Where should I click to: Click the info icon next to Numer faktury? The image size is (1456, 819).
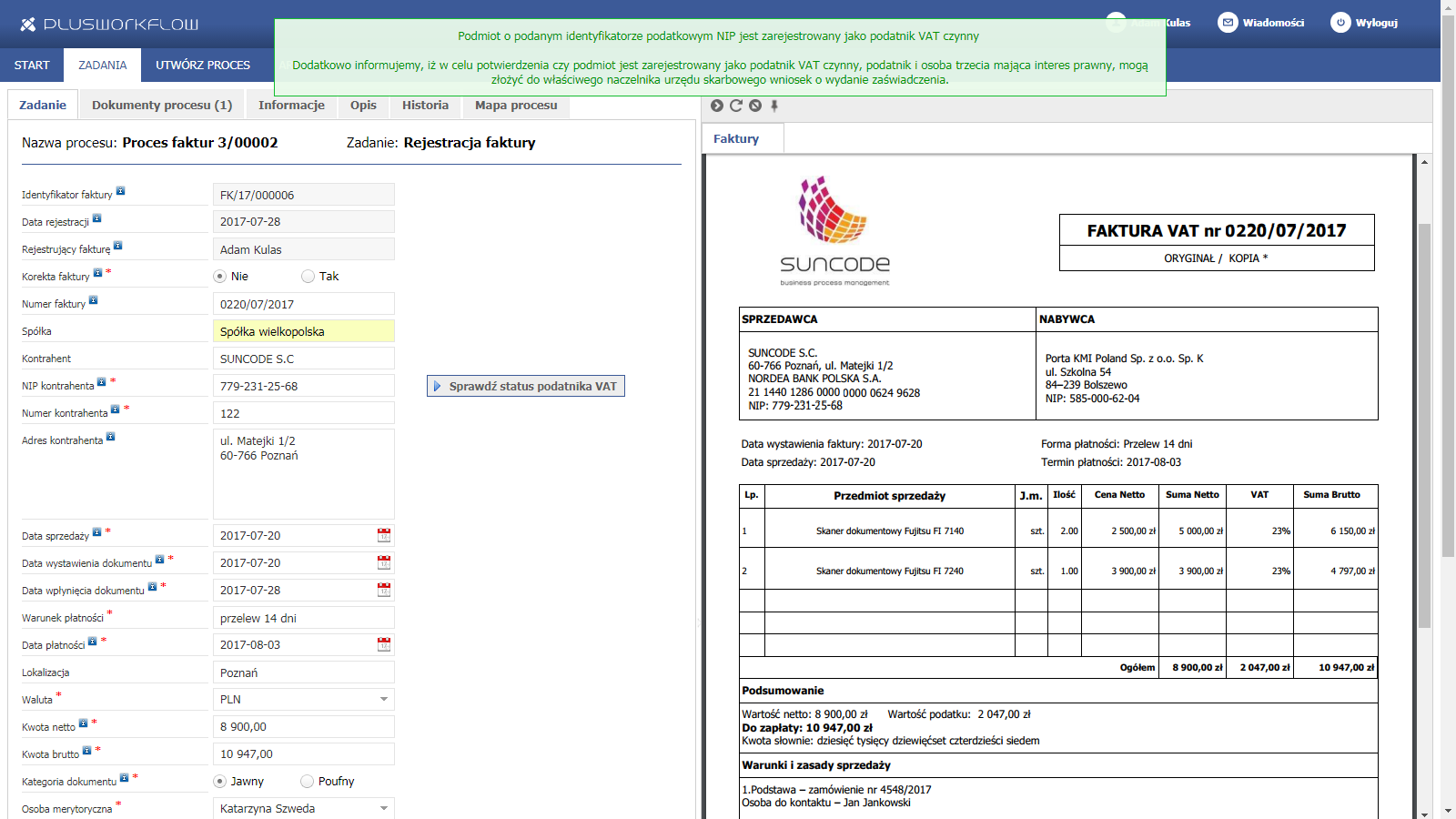pos(93,300)
